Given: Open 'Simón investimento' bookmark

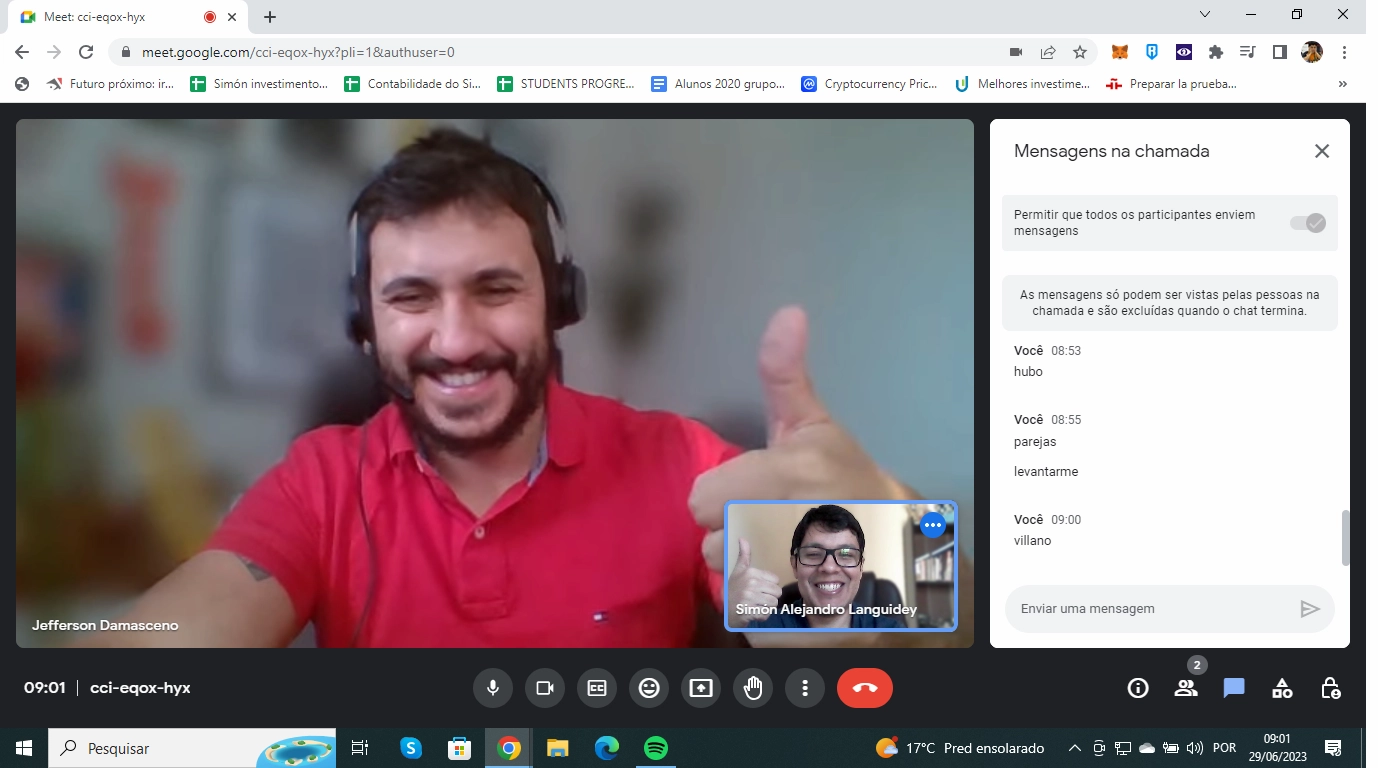Looking at the screenshot, I should click(x=259, y=84).
